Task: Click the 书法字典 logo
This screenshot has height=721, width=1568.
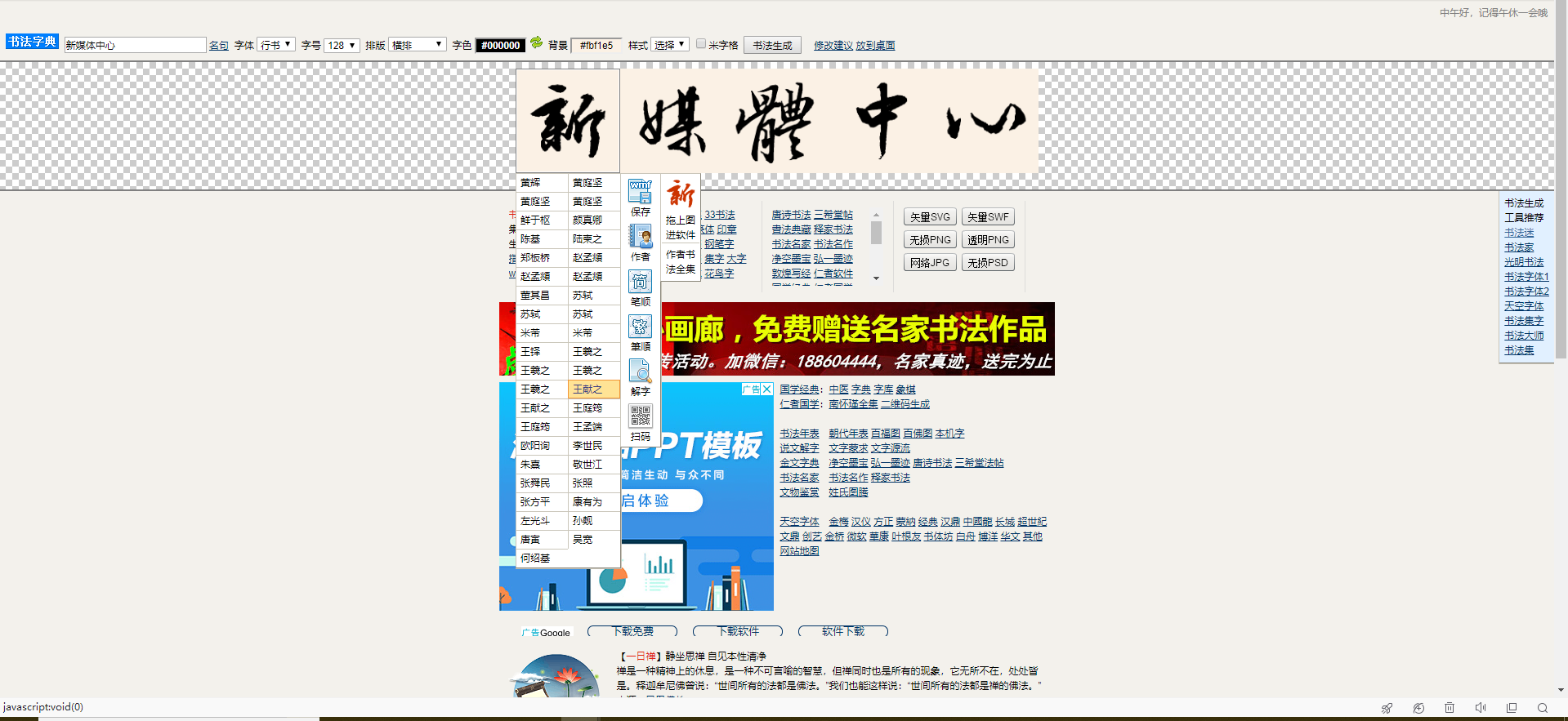Action: pos(33,42)
